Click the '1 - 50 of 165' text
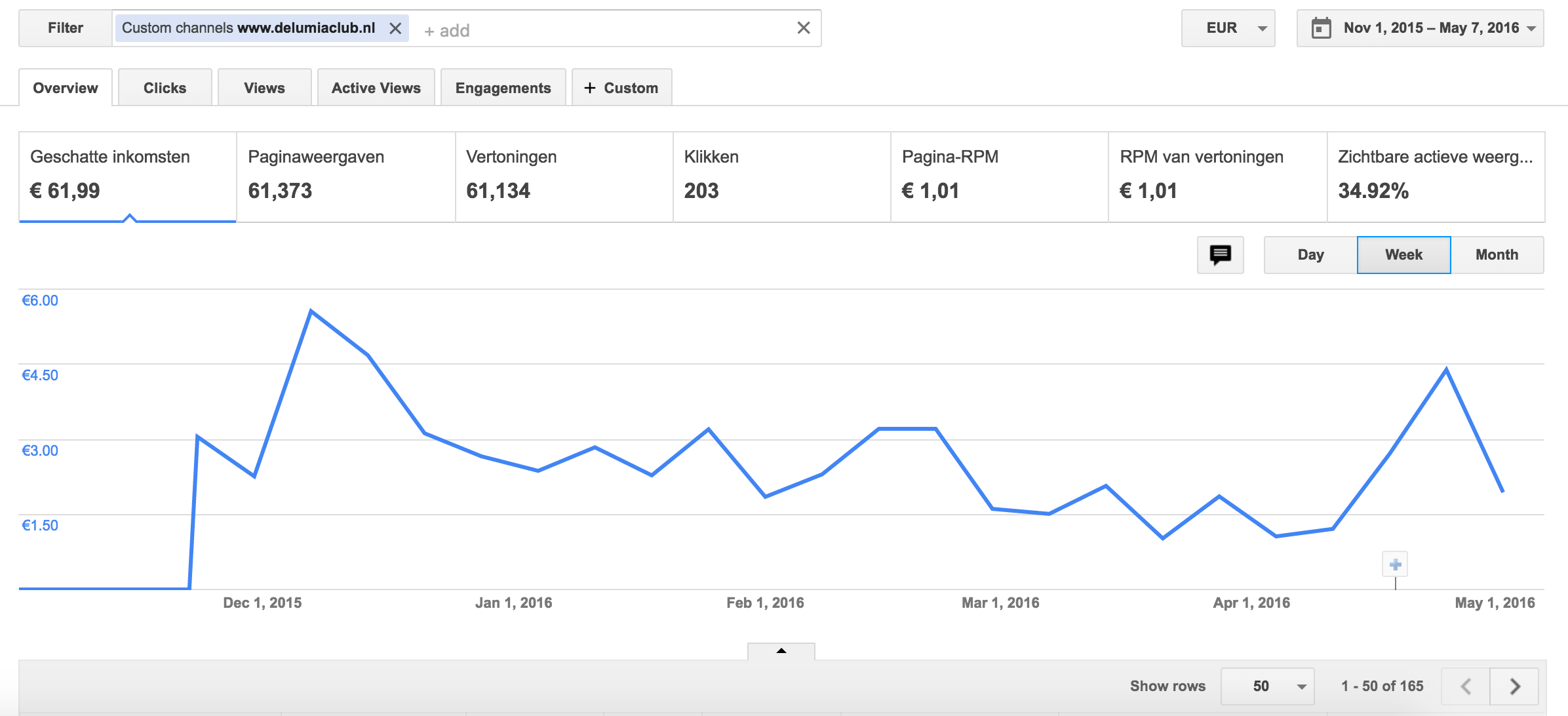This screenshot has height=716, width=1568. point(1382,686)
